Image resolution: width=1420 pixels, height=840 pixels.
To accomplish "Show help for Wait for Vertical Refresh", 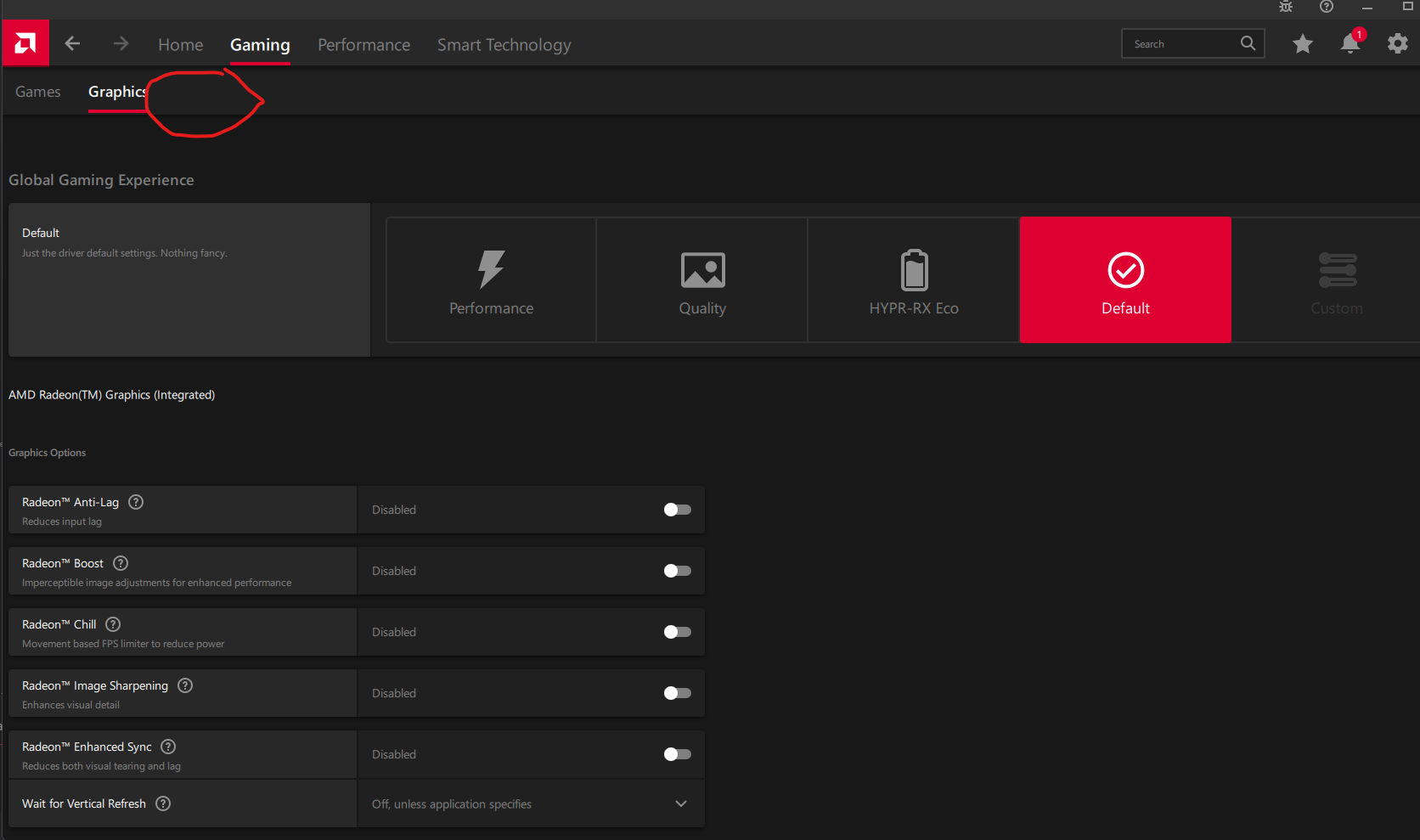I will pos(163,803).
